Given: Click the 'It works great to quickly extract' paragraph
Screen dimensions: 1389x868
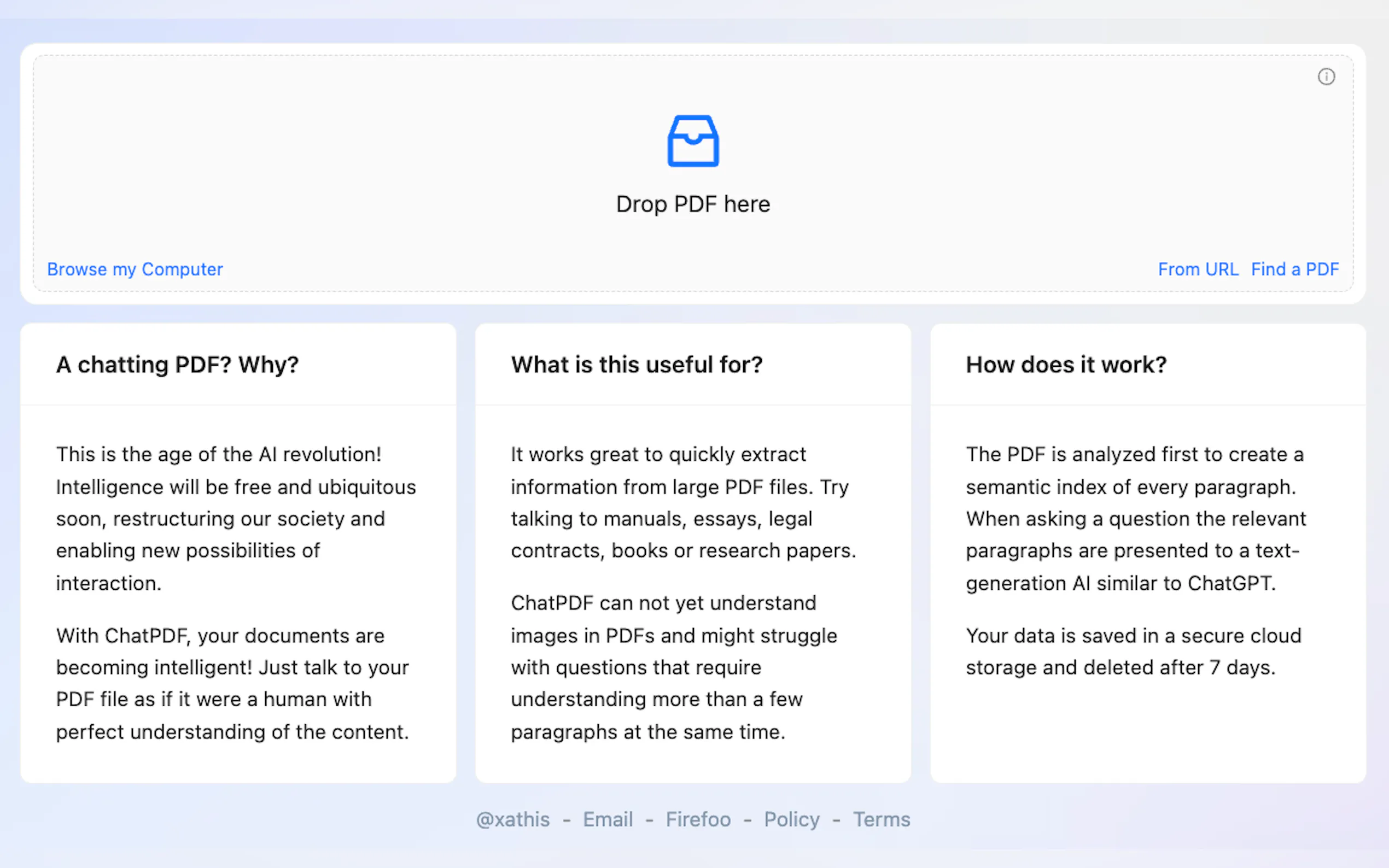Looking at the screenshot, I should pyautogui.click(x=684, y=502).
